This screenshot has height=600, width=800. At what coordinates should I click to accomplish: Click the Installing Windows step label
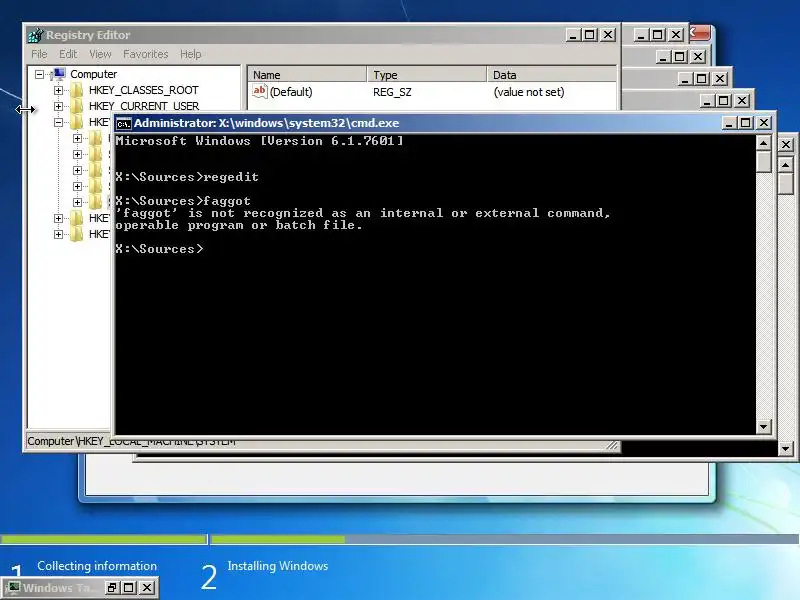278,566
